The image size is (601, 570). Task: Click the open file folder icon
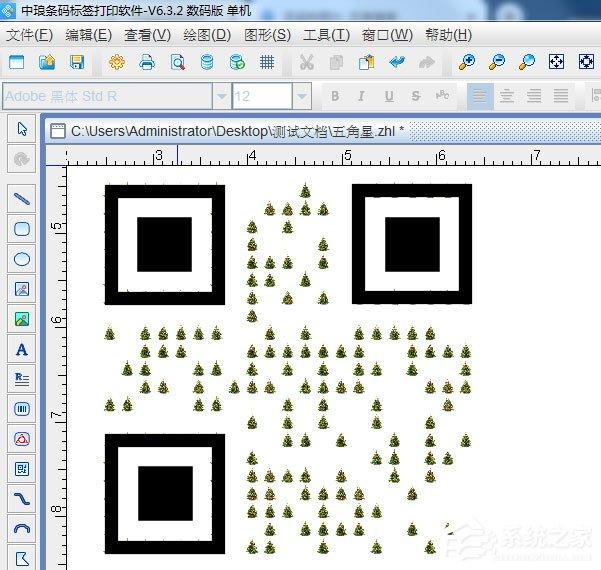pos(47,62)
